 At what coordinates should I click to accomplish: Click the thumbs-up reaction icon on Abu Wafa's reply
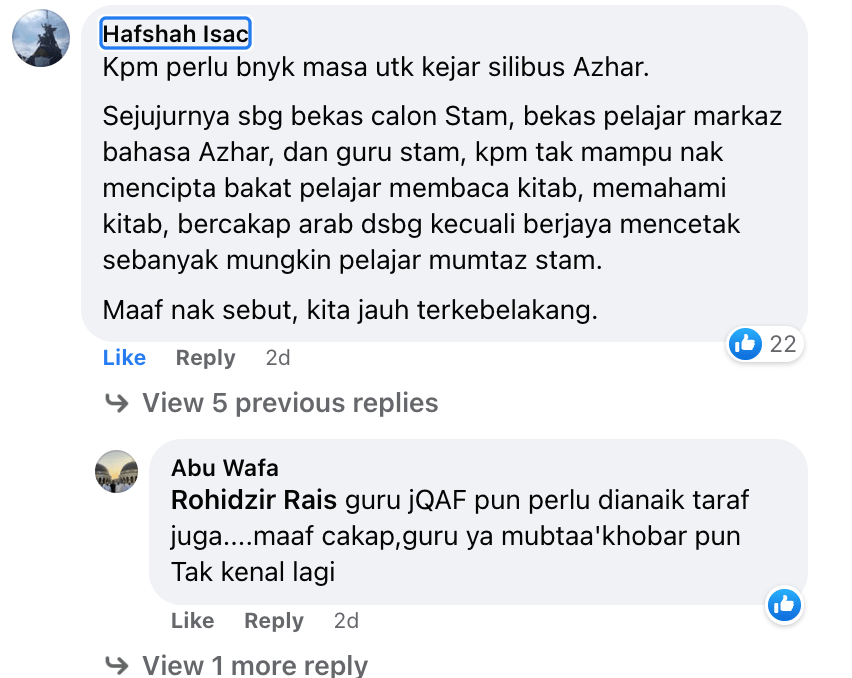pos(784,605)
